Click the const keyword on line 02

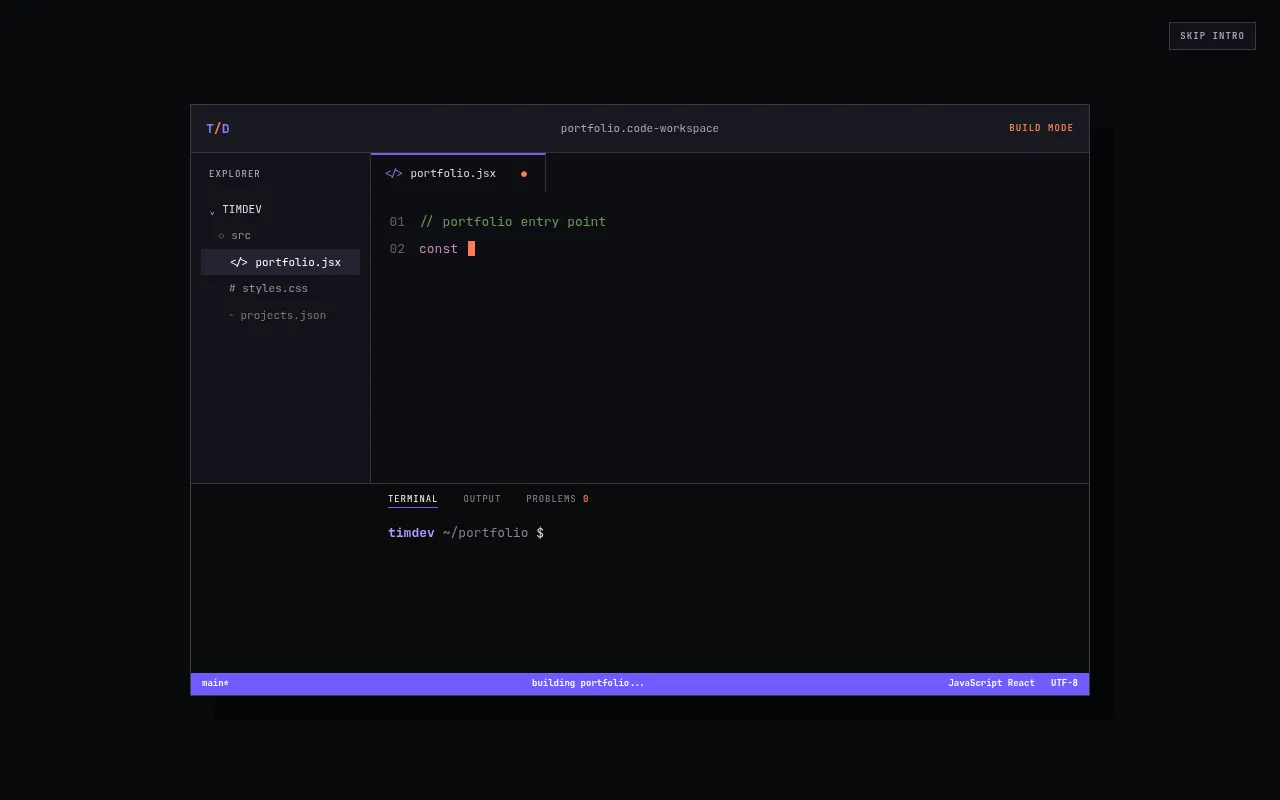point(439,249)
